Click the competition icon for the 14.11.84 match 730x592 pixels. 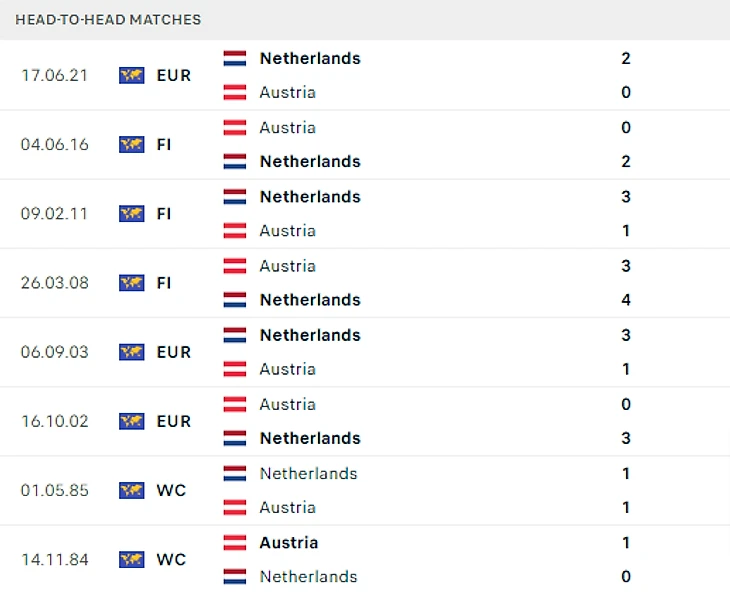point(131,559)
